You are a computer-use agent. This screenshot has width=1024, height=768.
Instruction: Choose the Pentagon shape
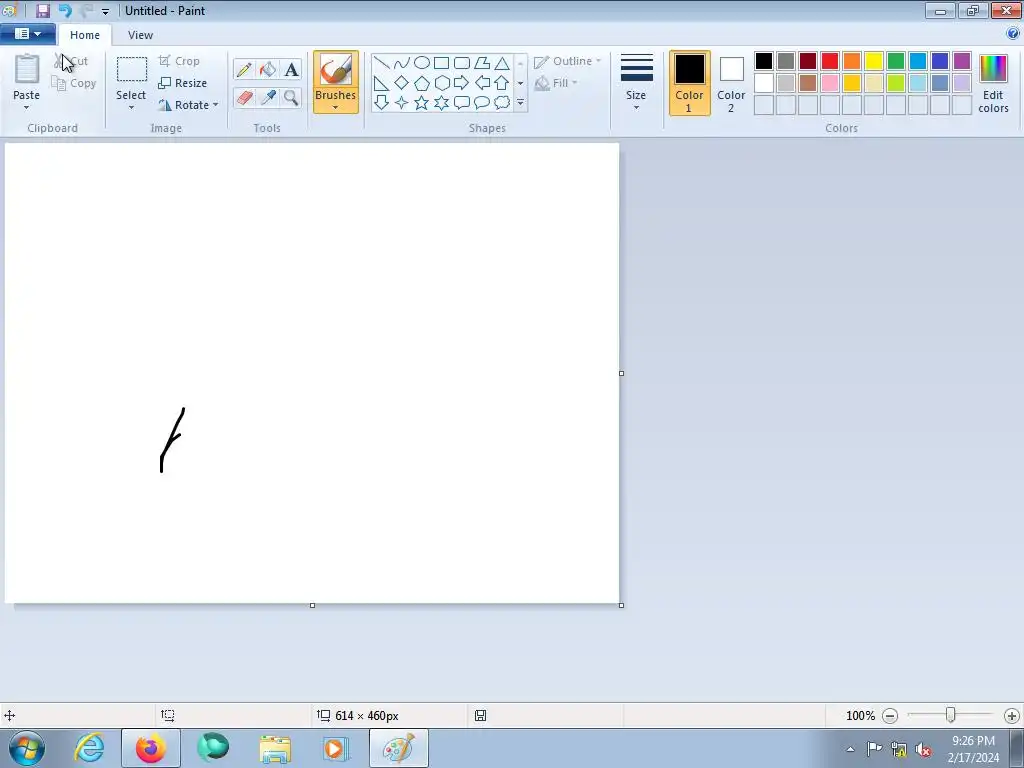coord(422,83)
